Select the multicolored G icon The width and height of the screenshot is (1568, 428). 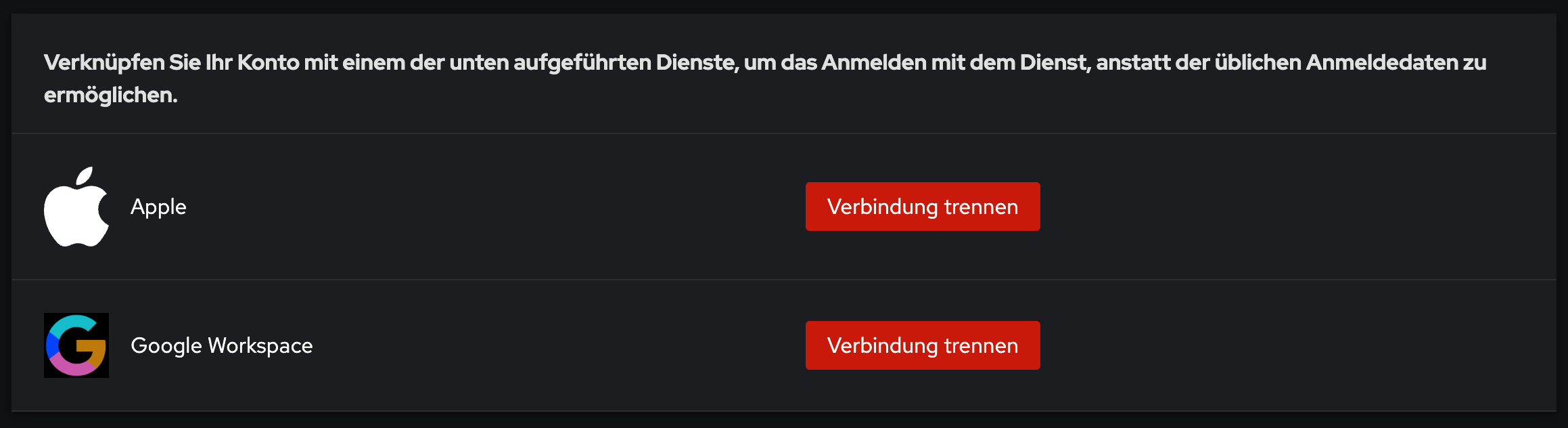pyautogui.click(x=76, y=345)
